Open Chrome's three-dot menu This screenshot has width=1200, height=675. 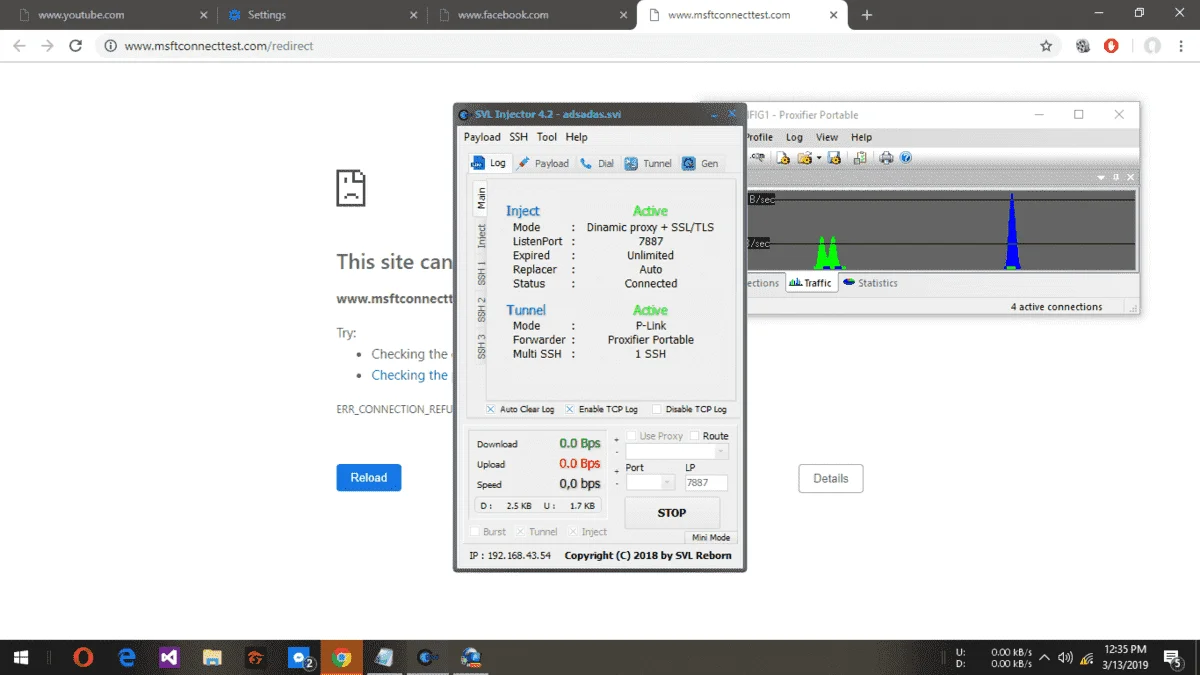click(1183, 46)
